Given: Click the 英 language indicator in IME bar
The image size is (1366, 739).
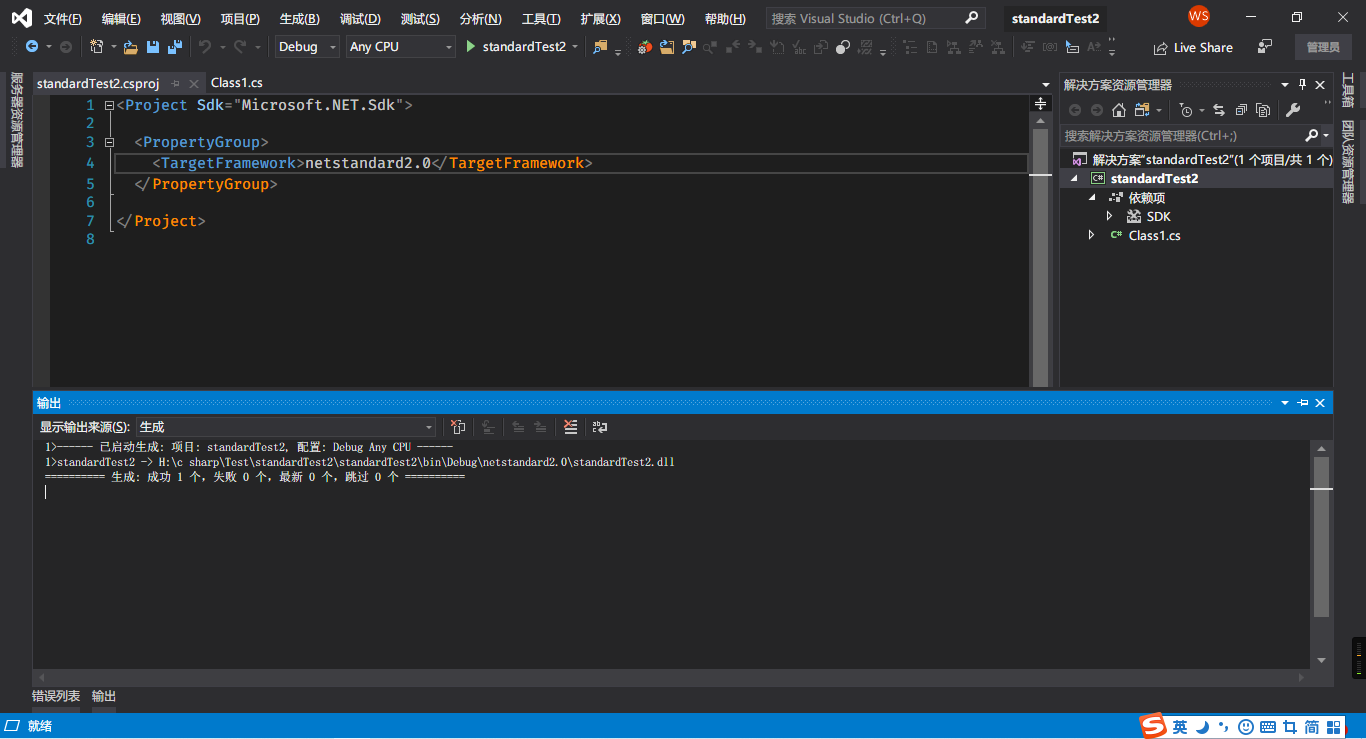Looking at the screenshot, I should pyautogui.click(x=1180, y=727).
